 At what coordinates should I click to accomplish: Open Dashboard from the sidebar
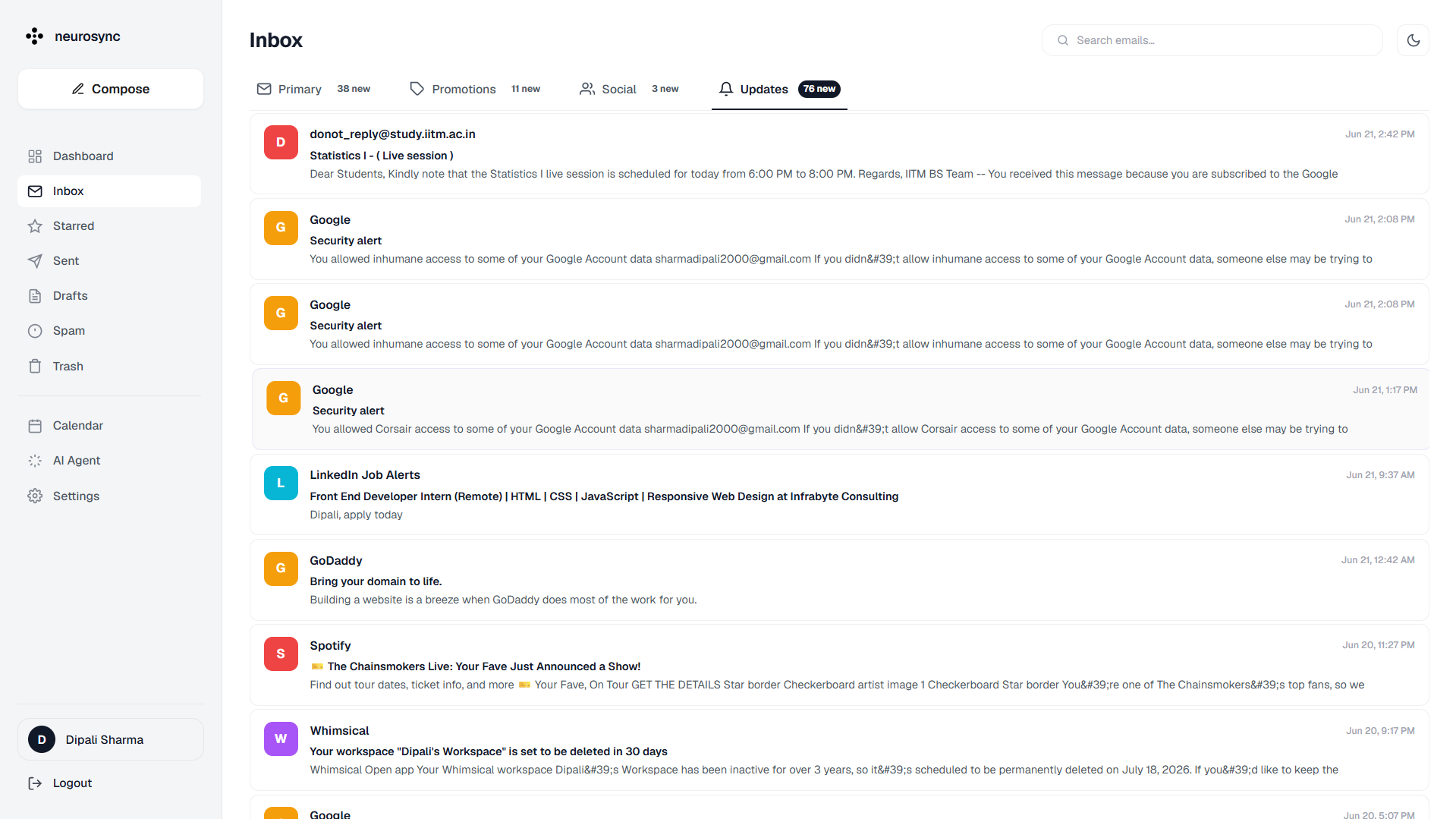tap(109, 156)
